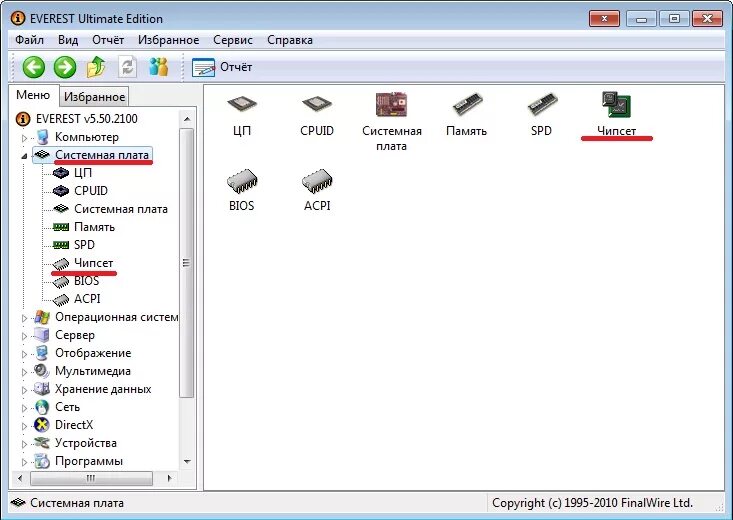
Task: Expand the Мультимедиа node arrow
Action: pyautogui.click(x=25, y=372)
